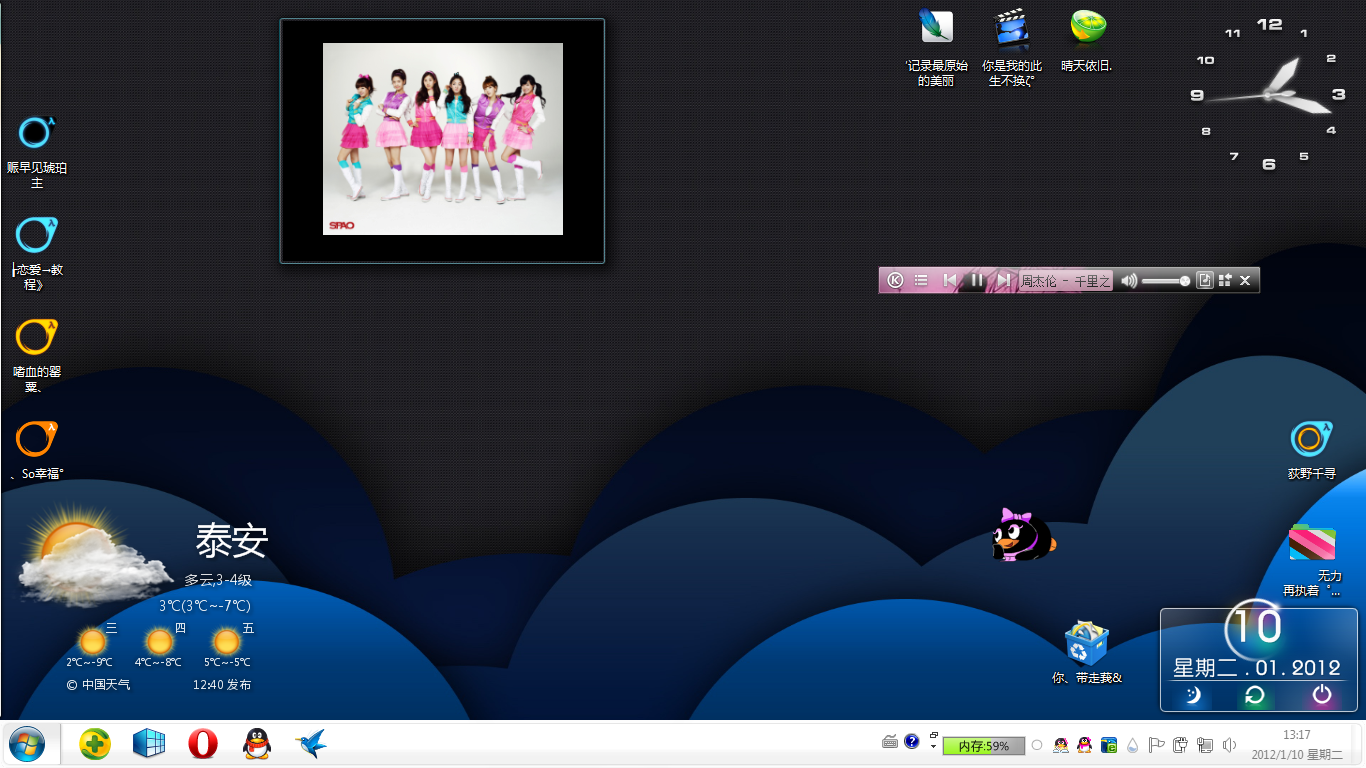Viewport: 1366px width, 768px height.
Task: Mute the music player speaker icon
Action: click(x=1129, y=281)
